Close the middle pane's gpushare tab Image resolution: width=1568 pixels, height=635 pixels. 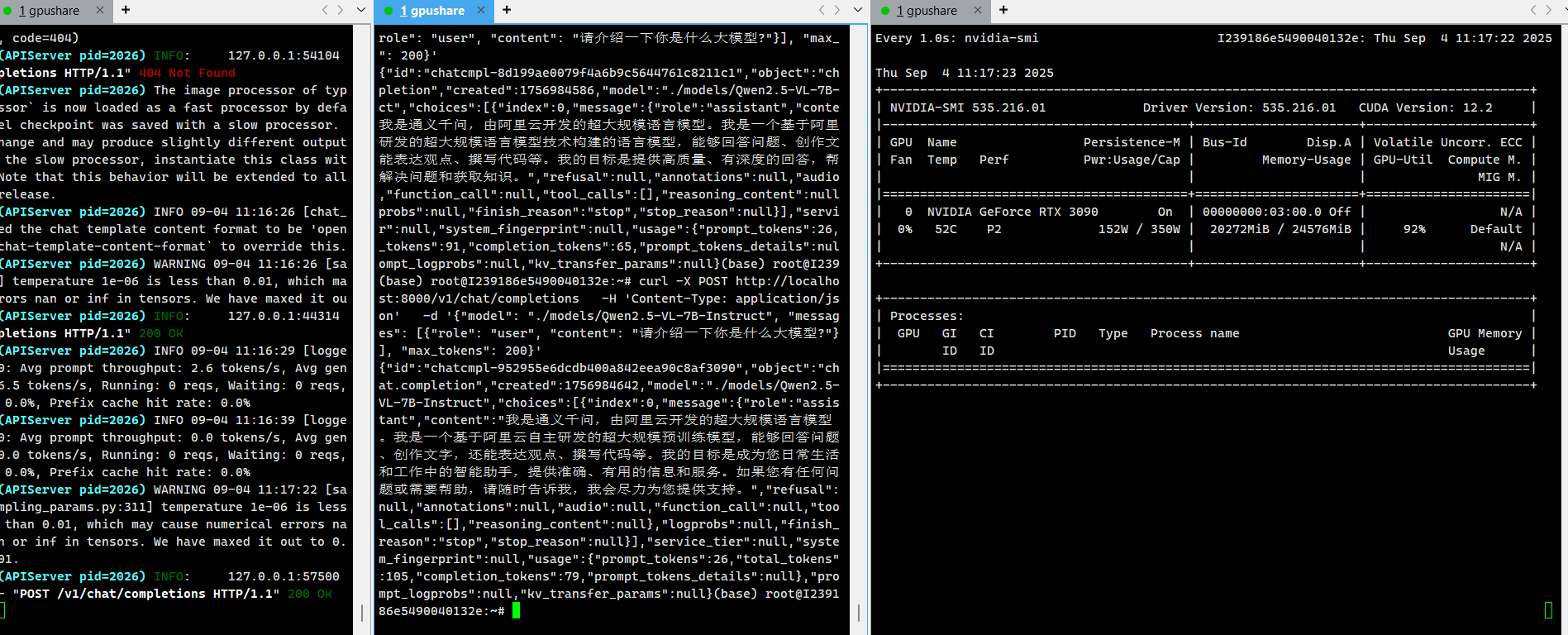pyautogui.click(x=482, y=10)
